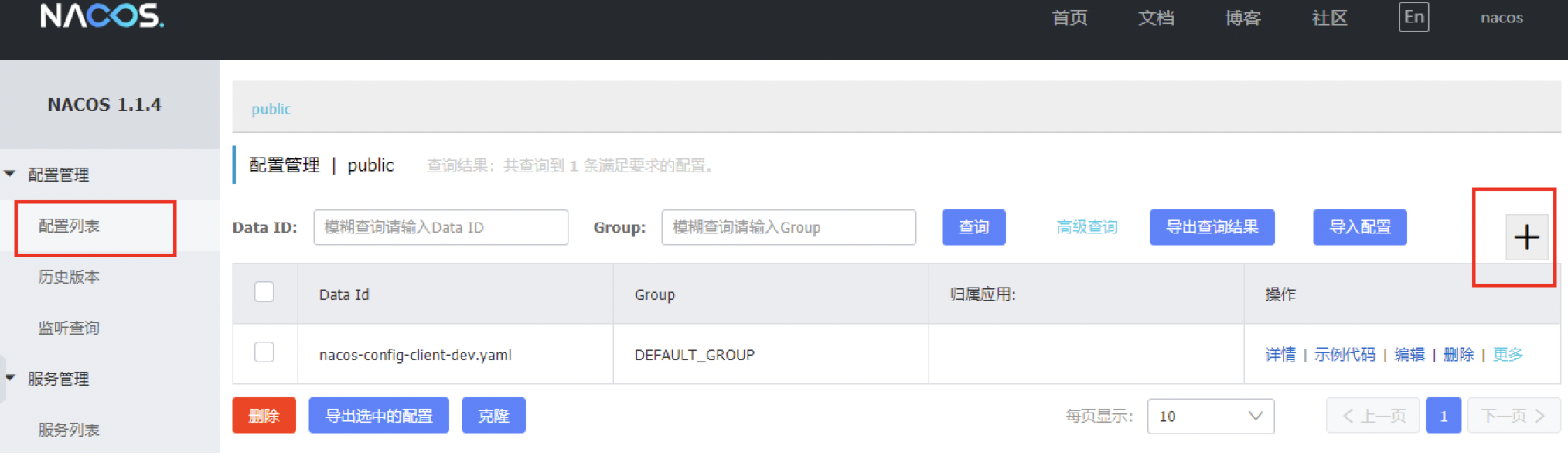This screenshot has height=456, width=1568.
Task: Click the NACOS logo
Action: point(102,15)
